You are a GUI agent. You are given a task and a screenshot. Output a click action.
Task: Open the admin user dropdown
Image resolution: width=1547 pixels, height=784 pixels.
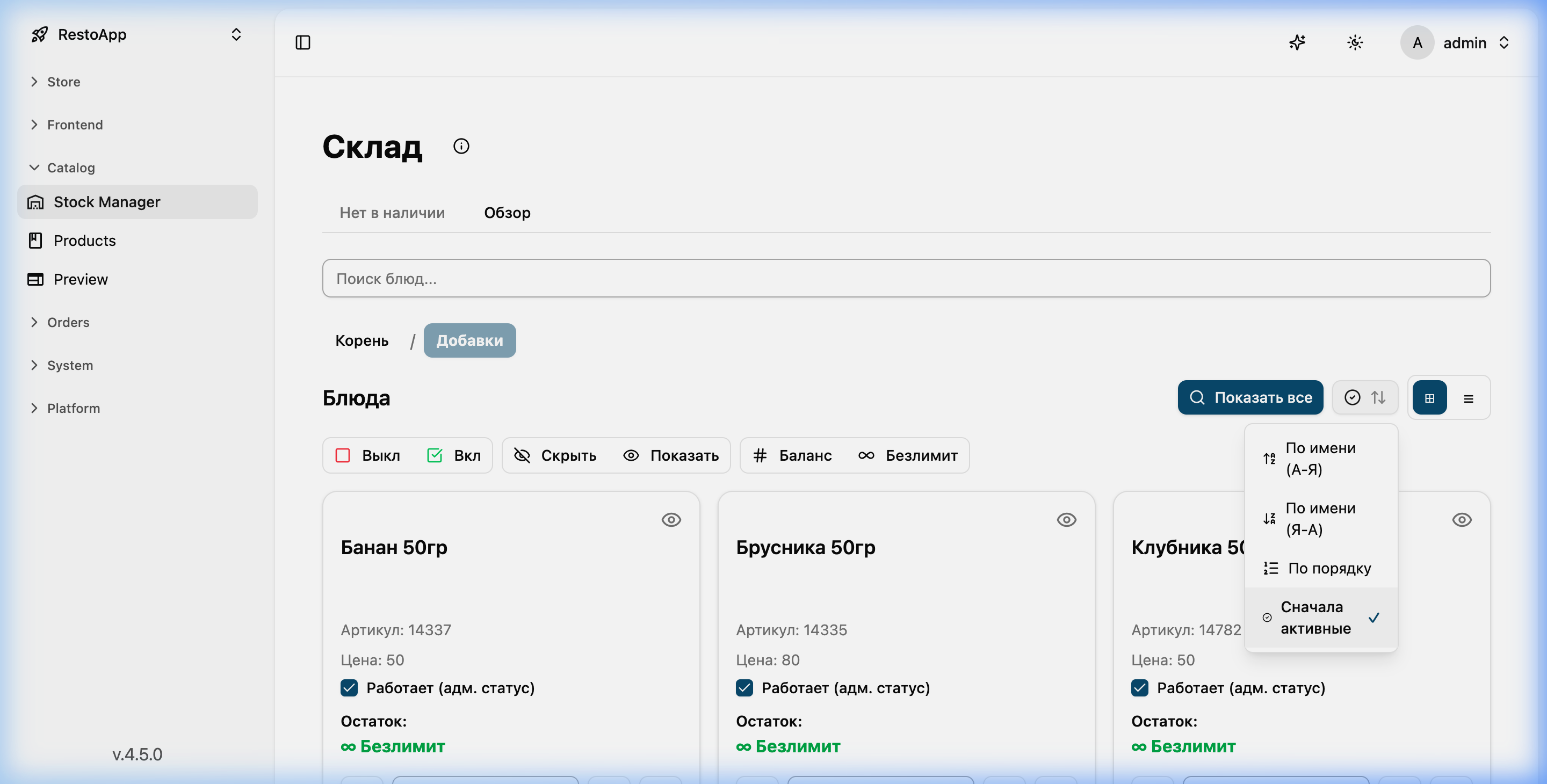tap(1456, 42)
